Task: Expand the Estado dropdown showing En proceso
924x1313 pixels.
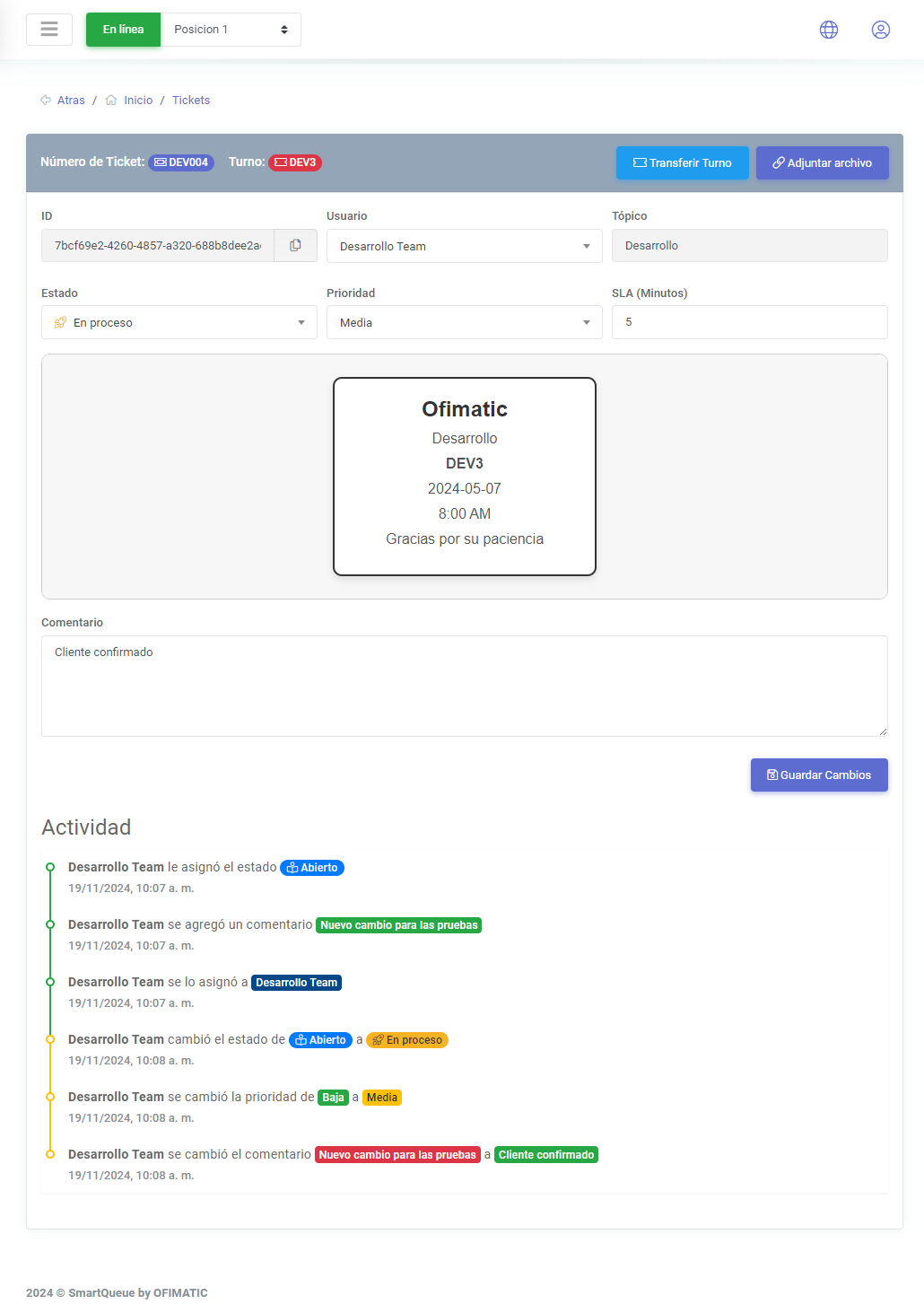Action: pyautogui.click(x=179, y=322)
